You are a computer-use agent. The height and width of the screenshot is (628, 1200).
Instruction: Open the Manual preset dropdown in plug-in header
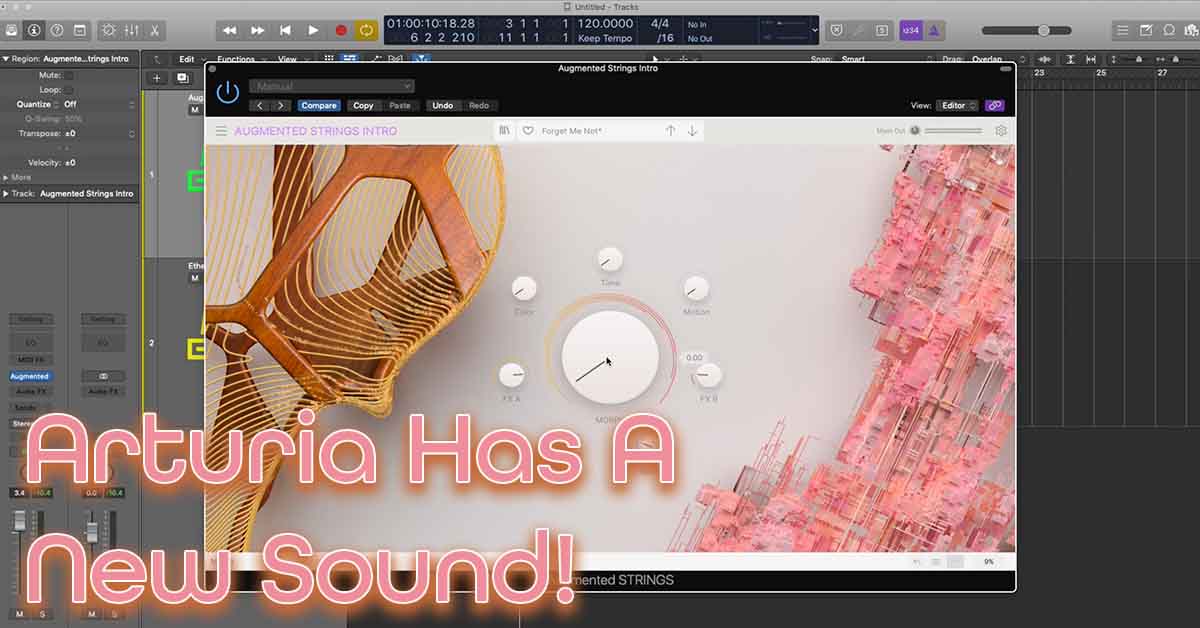[x=331, y=87]
